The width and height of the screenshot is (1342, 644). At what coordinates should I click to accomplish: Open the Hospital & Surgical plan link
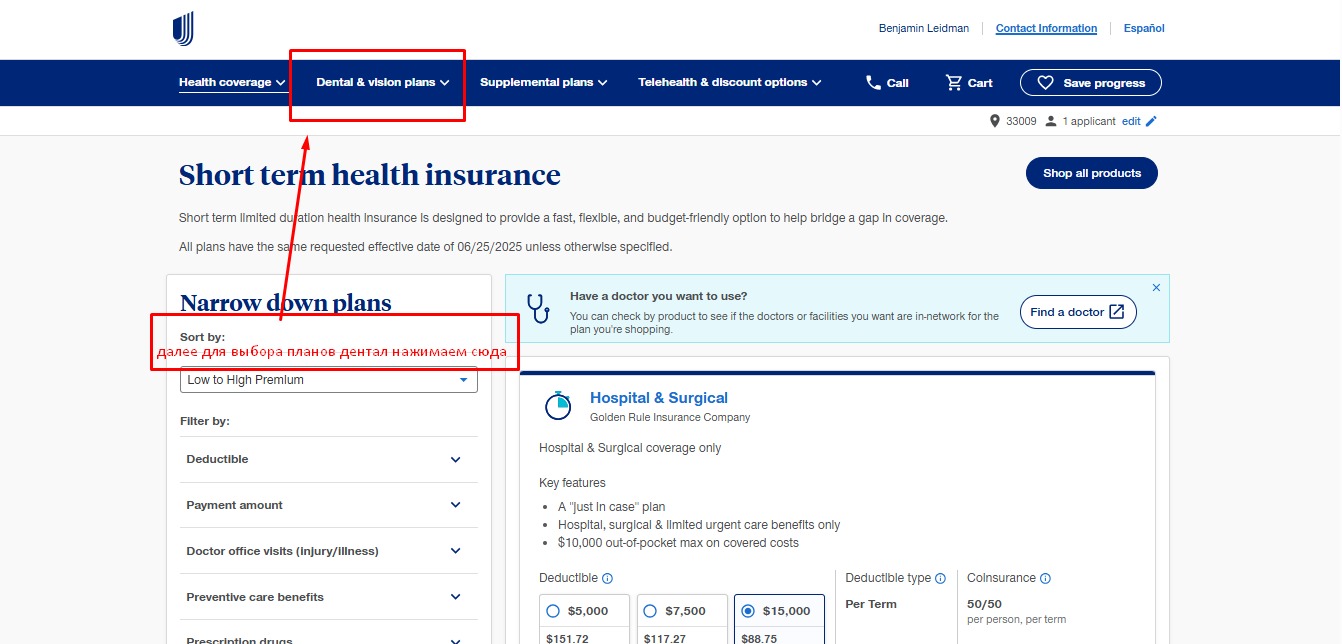[658, 398]
